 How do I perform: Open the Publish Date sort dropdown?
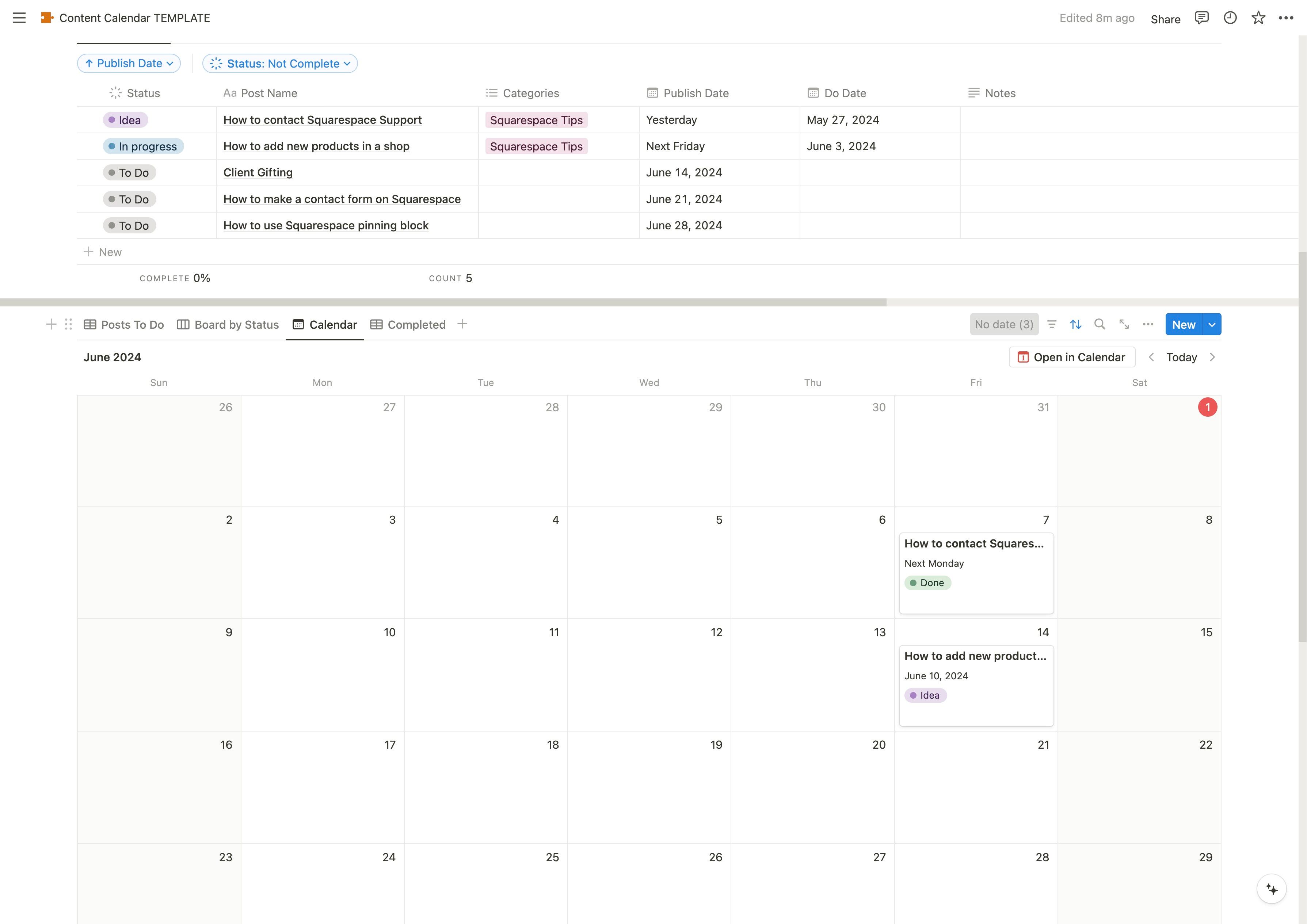(129, 63)
